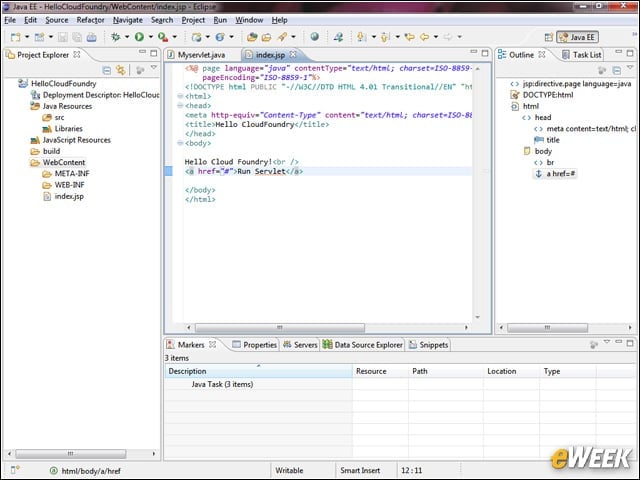Select 'a href=#' in the Outline

click(555, 174)
